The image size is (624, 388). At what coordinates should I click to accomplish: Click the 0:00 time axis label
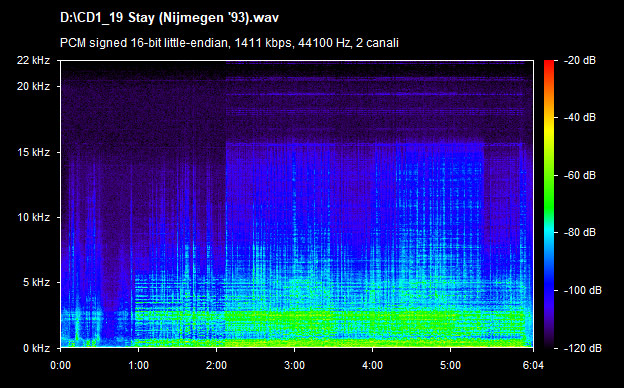(61, 365)
